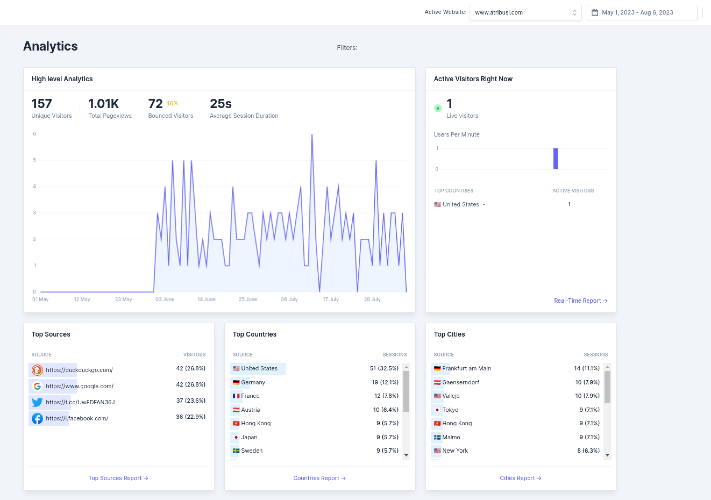711x500 pixels.
Task: Open the Top Sources Report link
Action: (x=119, y=478)
